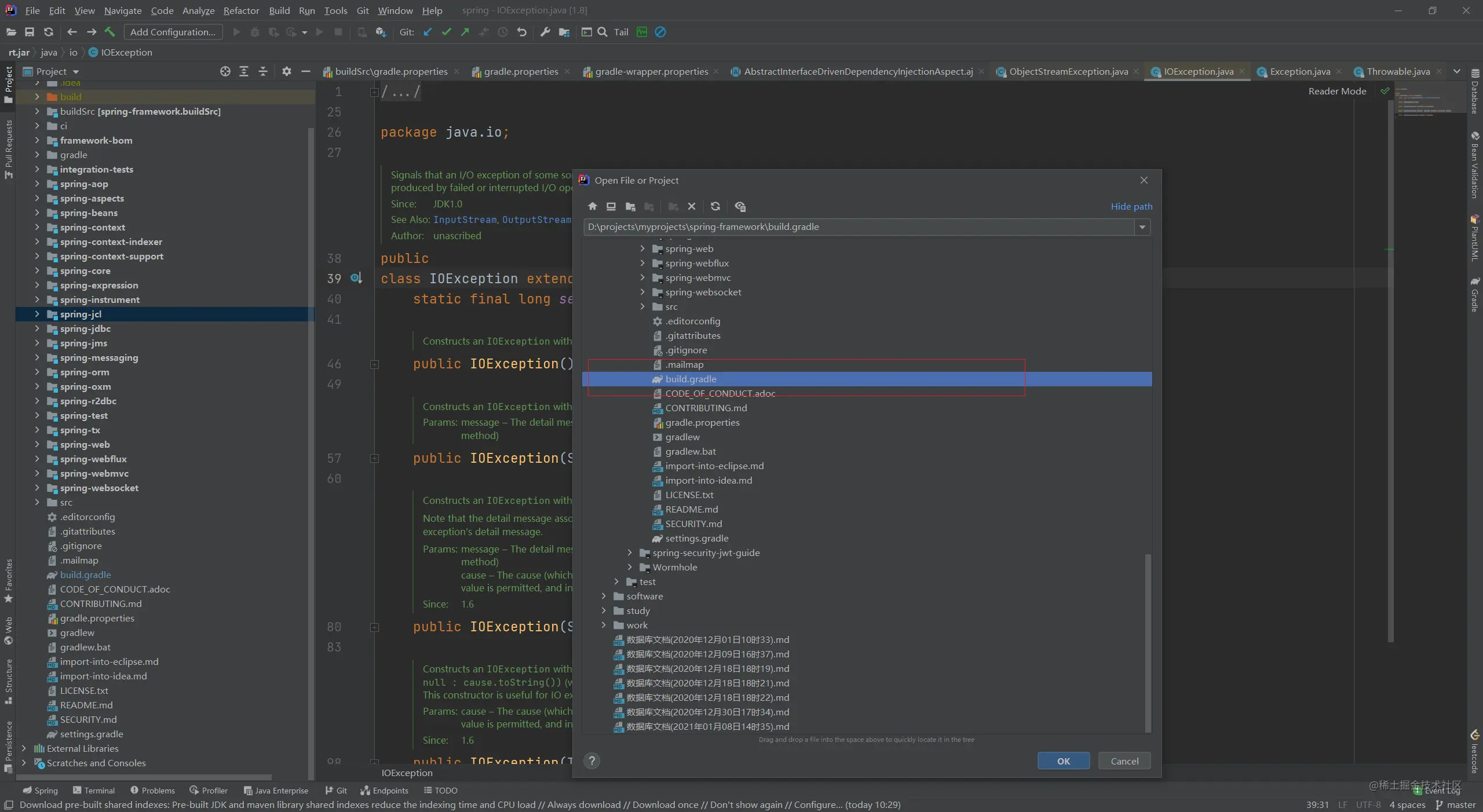Click the Add Configuration button
The width and height of the screenshot is (1483, 812).
click(173, 32)
